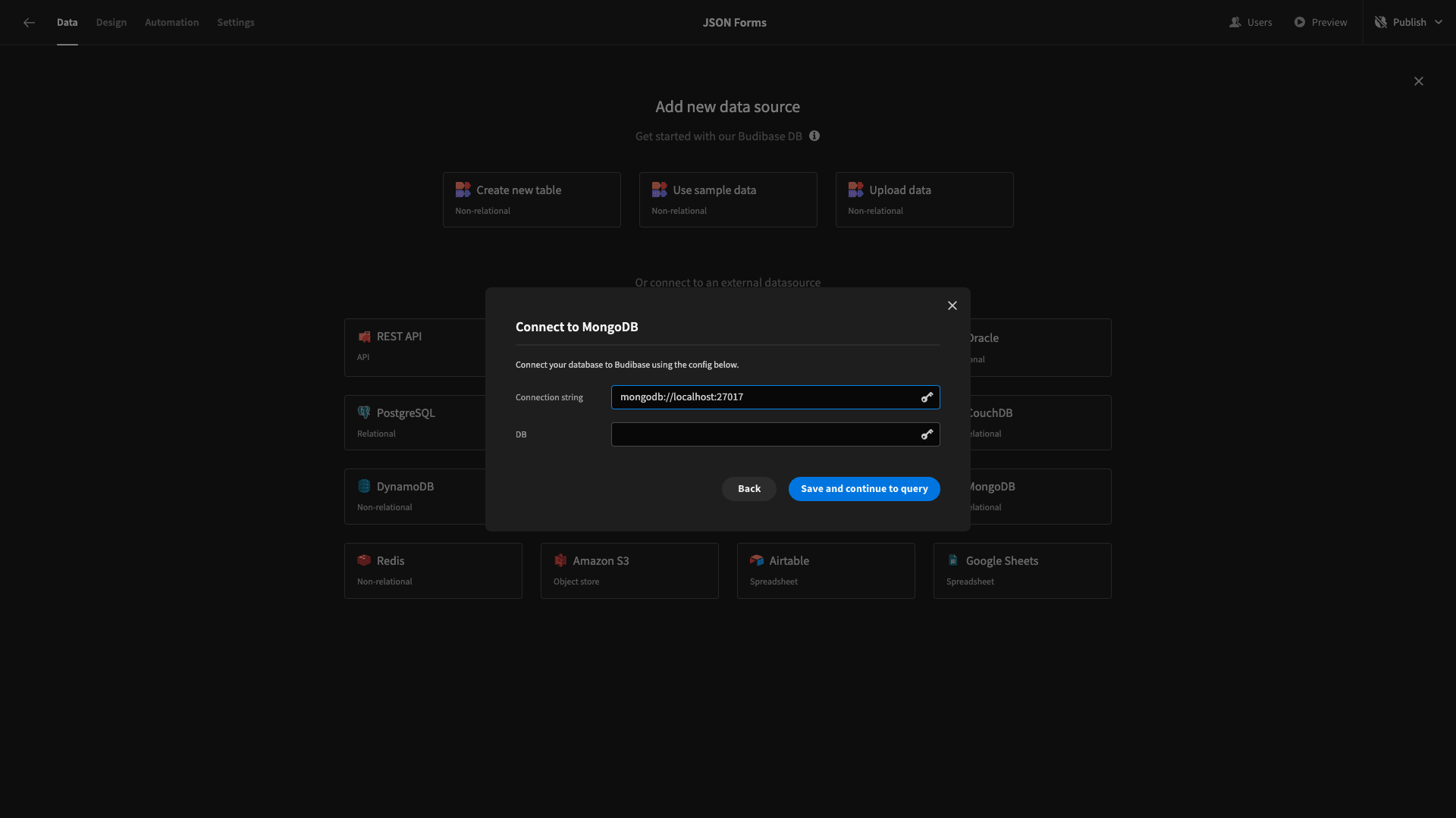Choose the Use sample data card

(728, 199)
